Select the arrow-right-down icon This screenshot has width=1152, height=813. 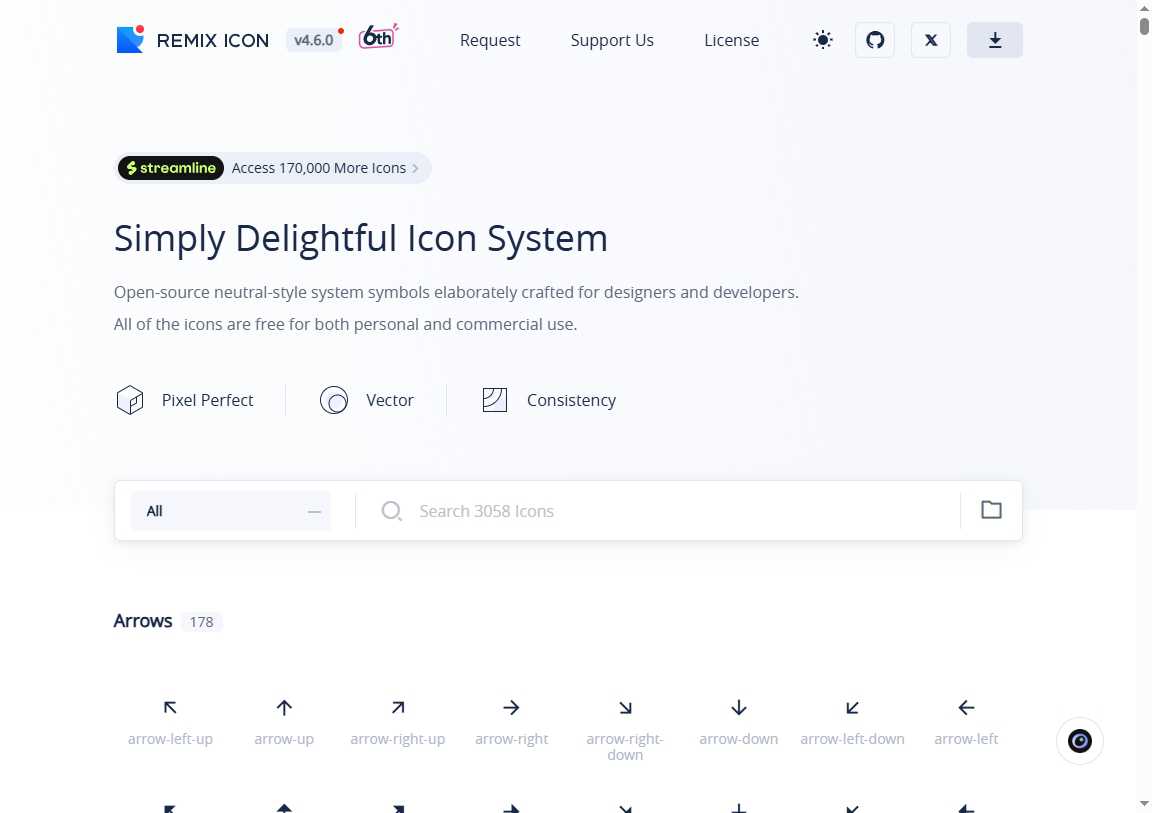click(625, 727)
